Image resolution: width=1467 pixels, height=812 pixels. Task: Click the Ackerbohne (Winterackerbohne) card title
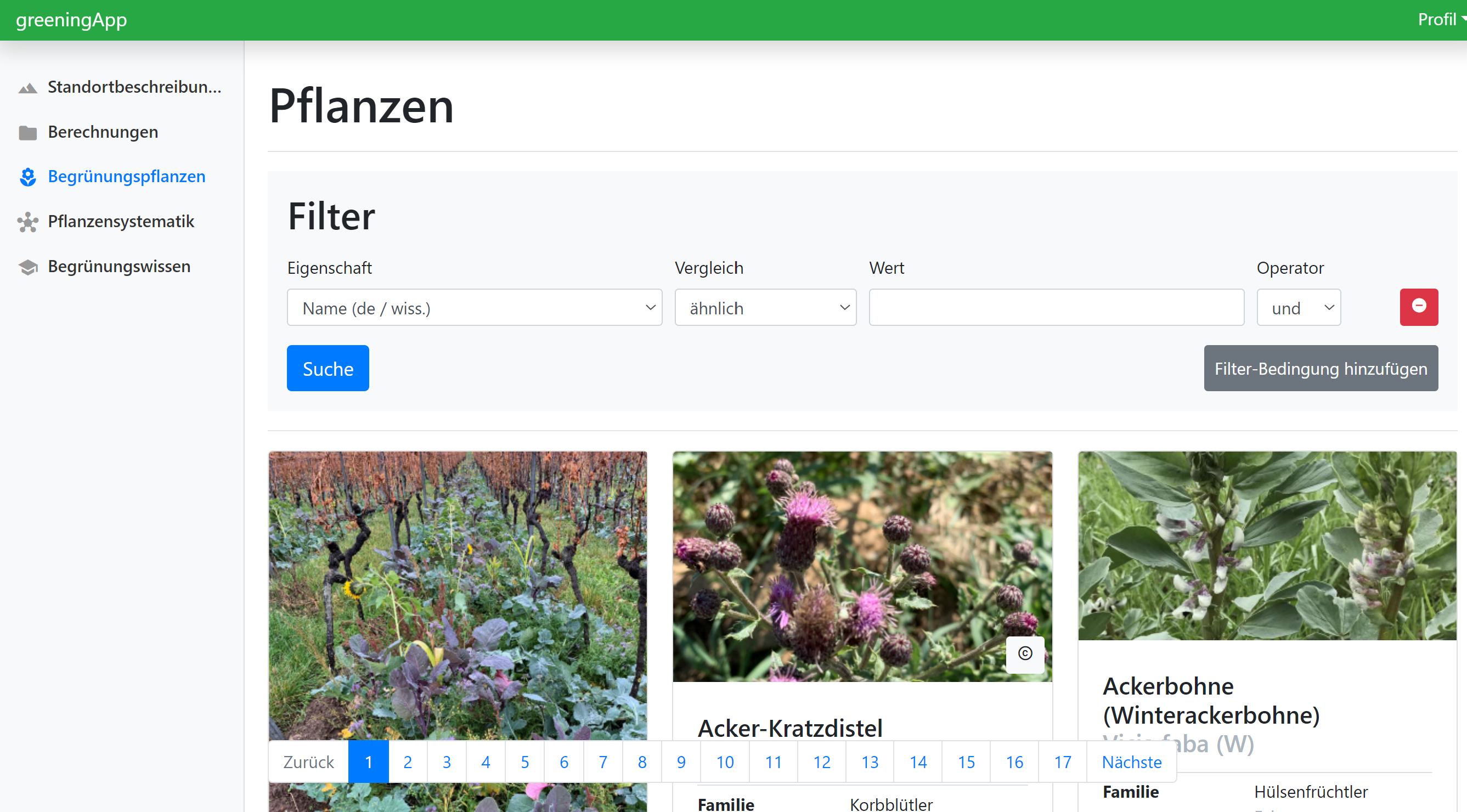click(x=1211, y=701)
